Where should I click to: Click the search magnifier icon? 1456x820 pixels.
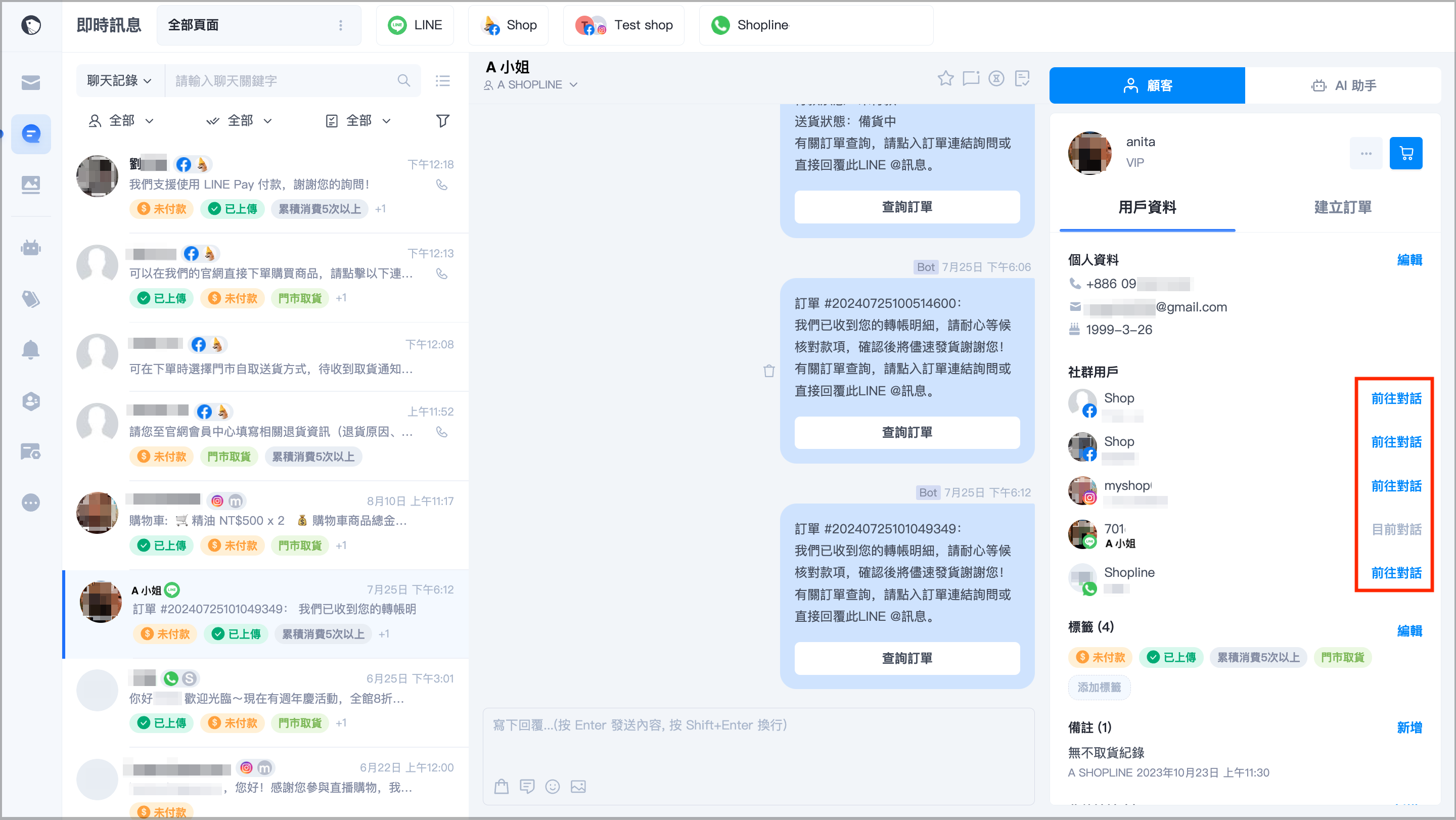(x=403, y=81)
